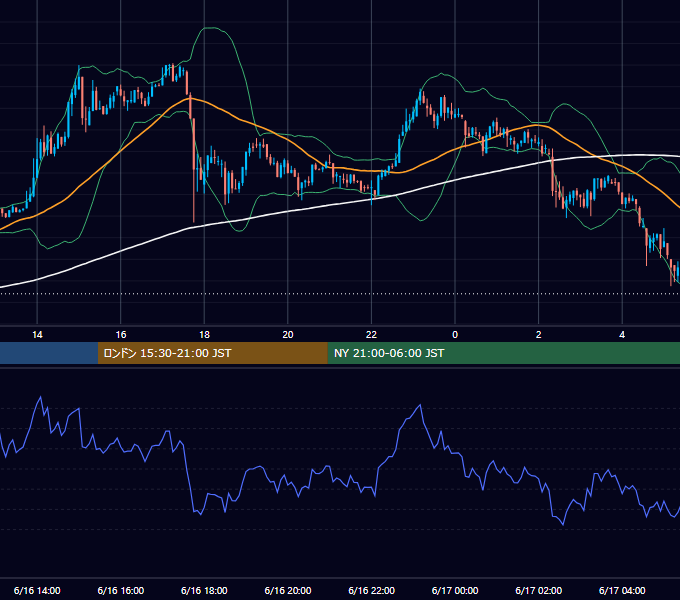Image resolution: width=680 pixels, height=600 pixels.
Task: Click the 0 hour label on price chart axis
Action: [x=455, y=335]
